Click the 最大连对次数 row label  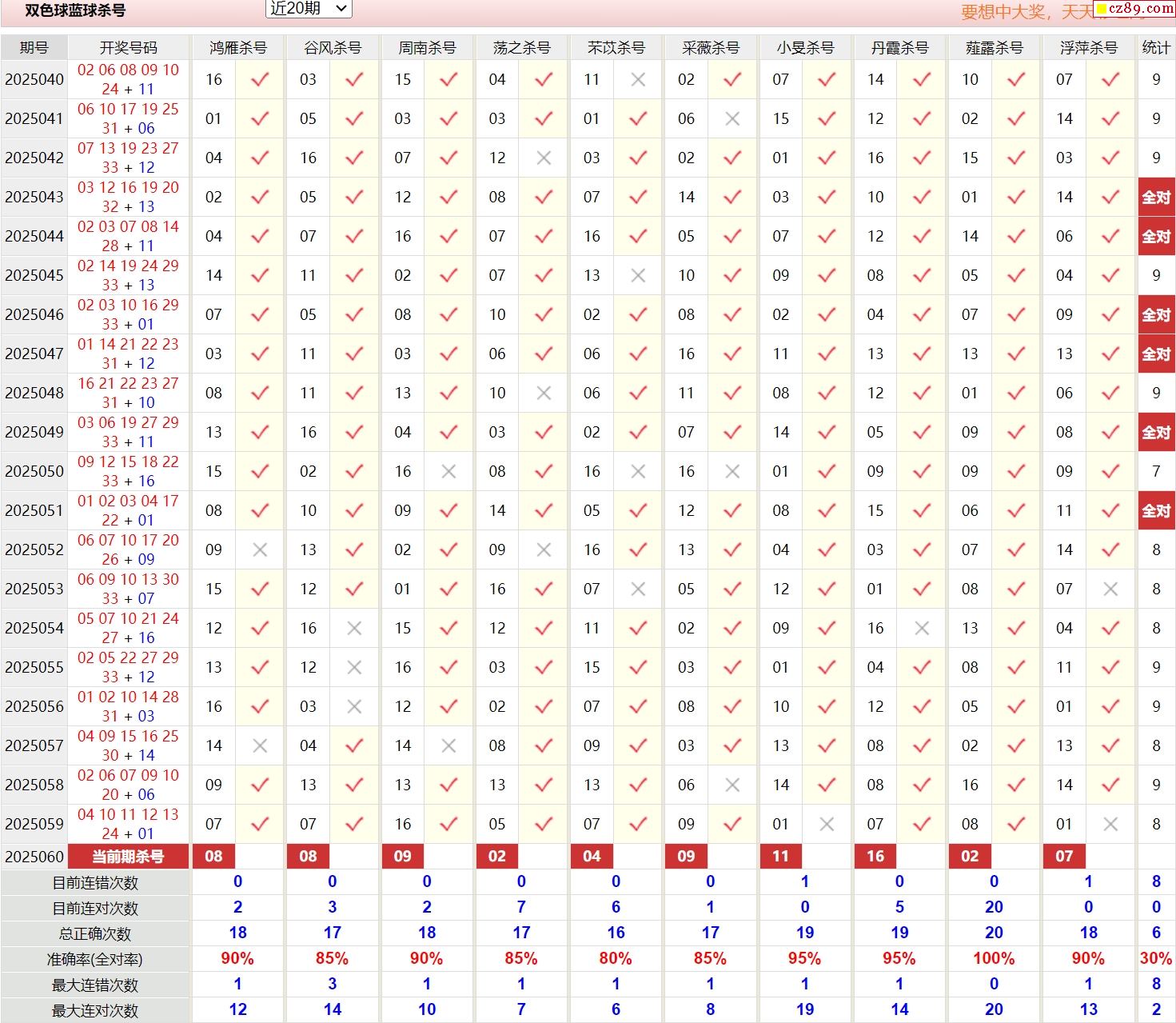(95, 1011)
